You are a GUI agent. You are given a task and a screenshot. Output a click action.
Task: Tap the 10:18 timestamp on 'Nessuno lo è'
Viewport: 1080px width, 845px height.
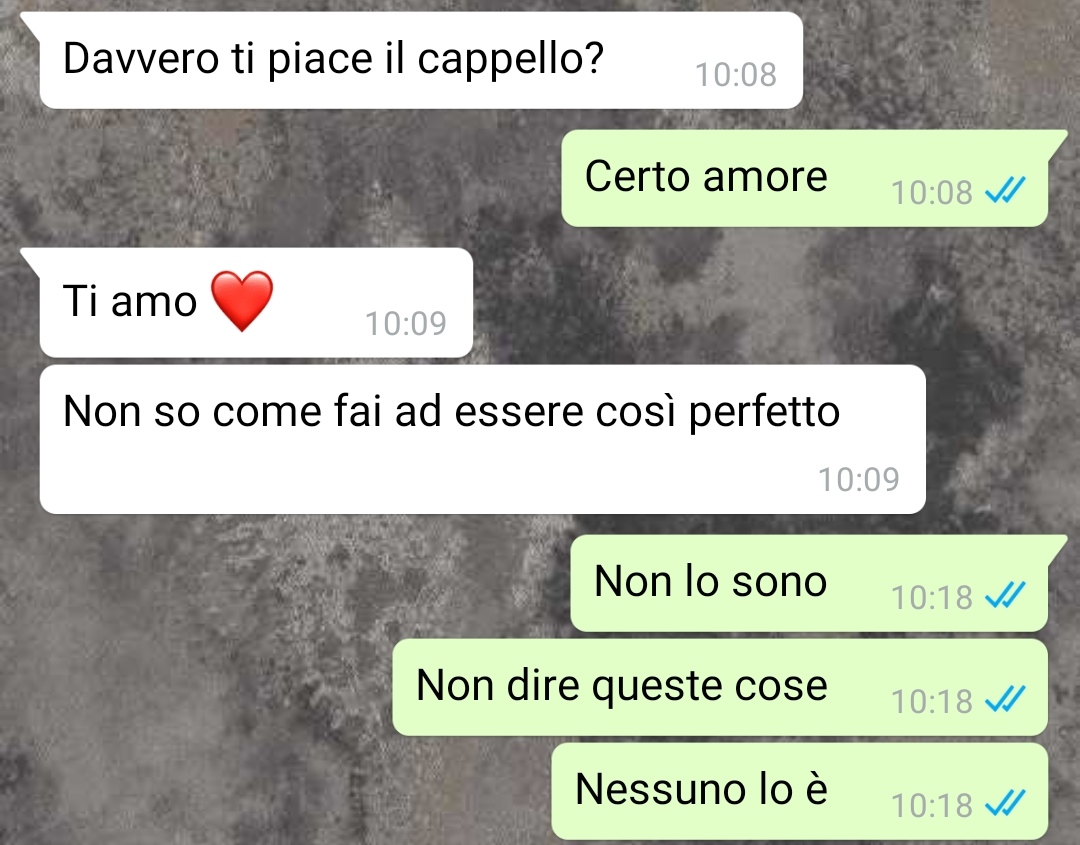coord(931,805)
